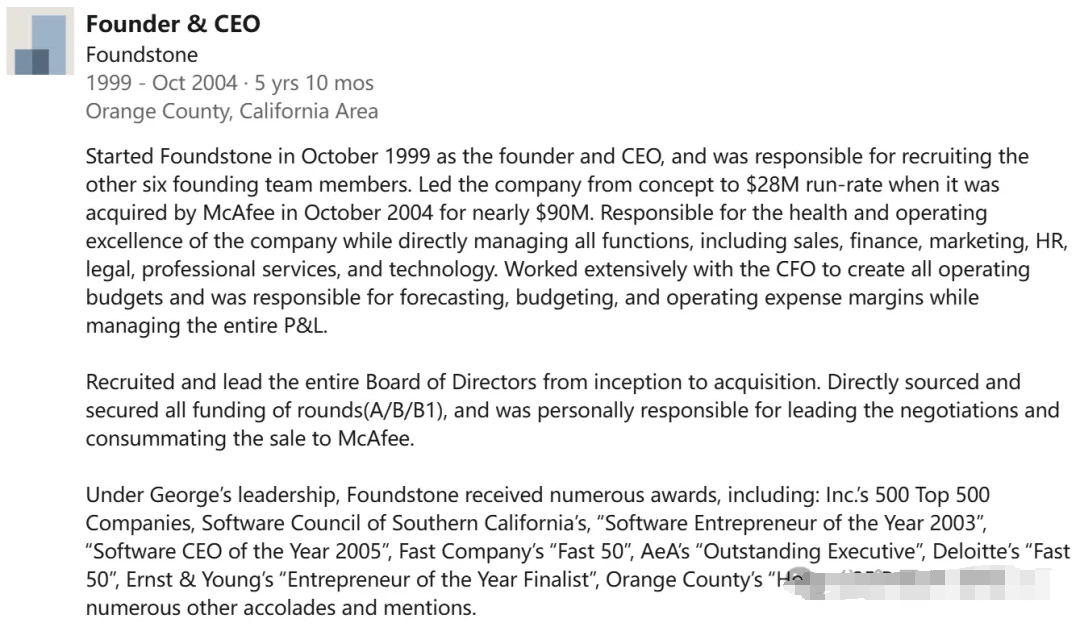
Task: Open the Foundstone company name link
Action: pos(141,54)
